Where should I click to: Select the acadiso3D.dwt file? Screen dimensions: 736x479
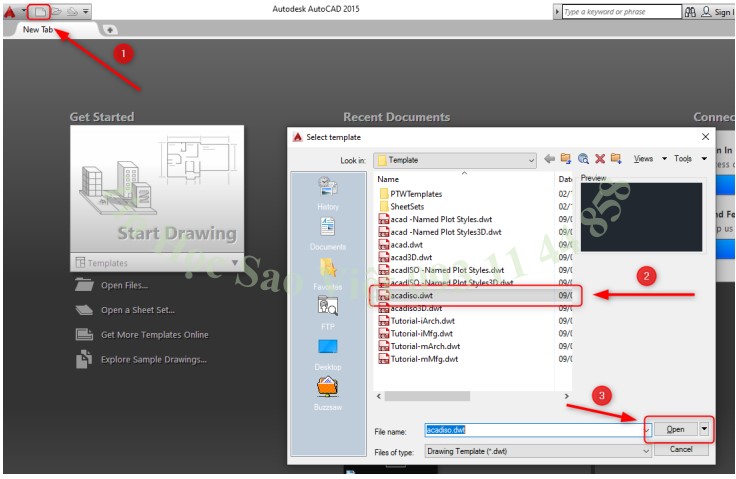(x=416, y=309)
